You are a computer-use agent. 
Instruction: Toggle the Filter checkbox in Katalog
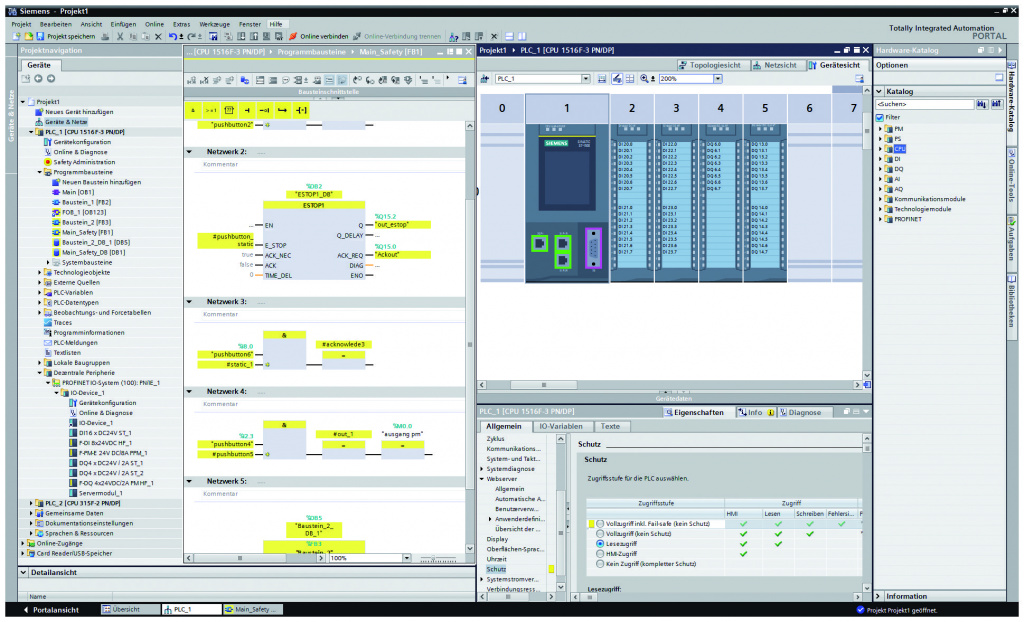pos(880,118)
